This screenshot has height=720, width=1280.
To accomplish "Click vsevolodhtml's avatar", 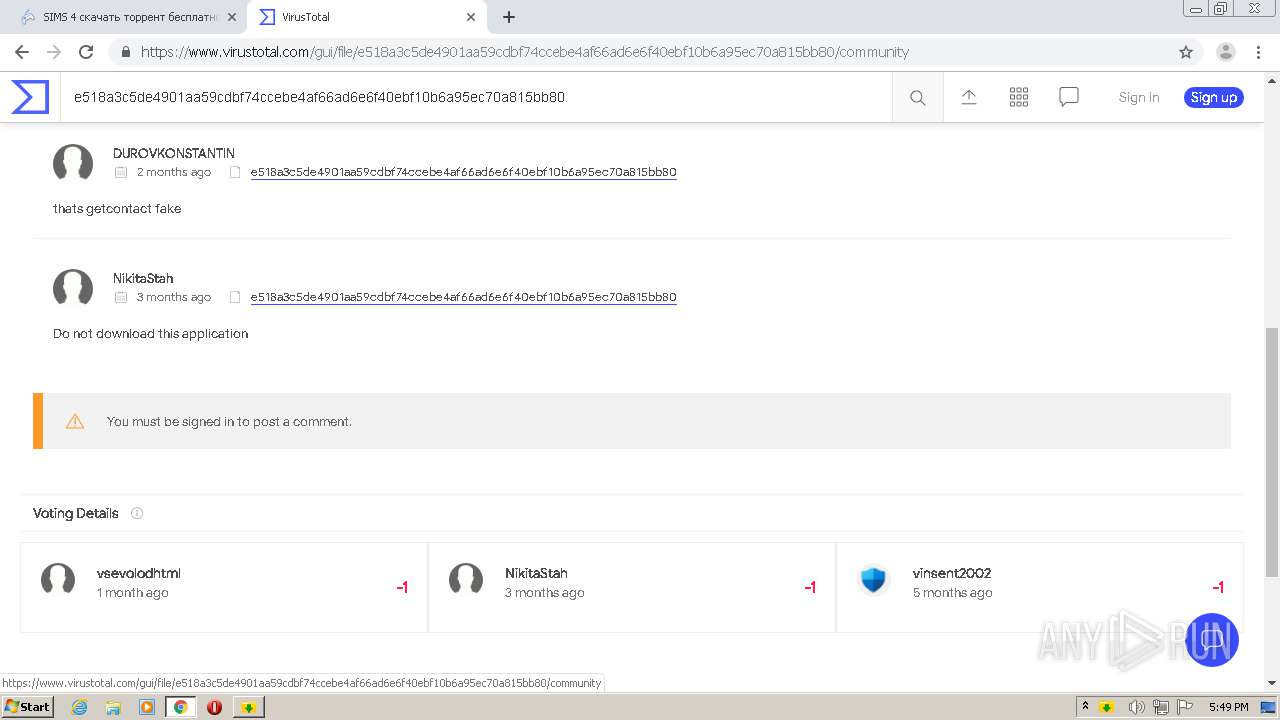I will point(58,580).
